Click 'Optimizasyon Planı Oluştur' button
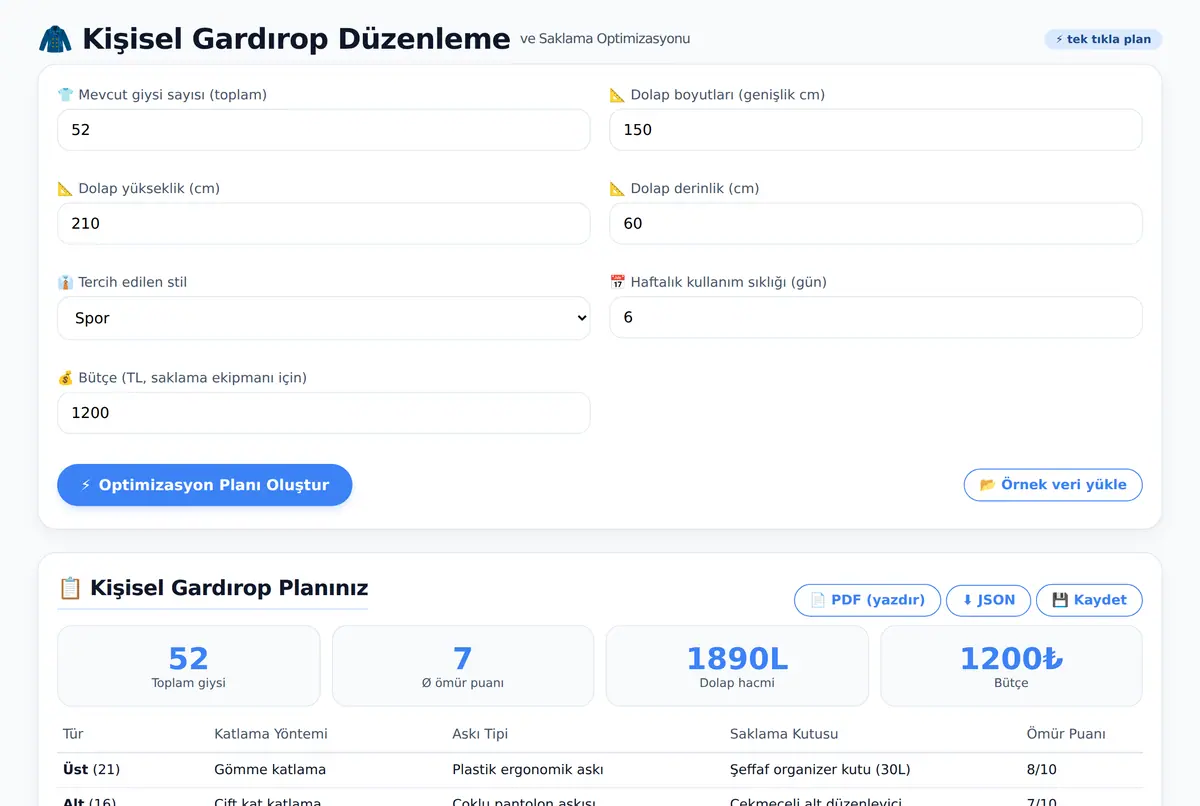This screenshot has width=1200, height=806. (x=205, y=485)
